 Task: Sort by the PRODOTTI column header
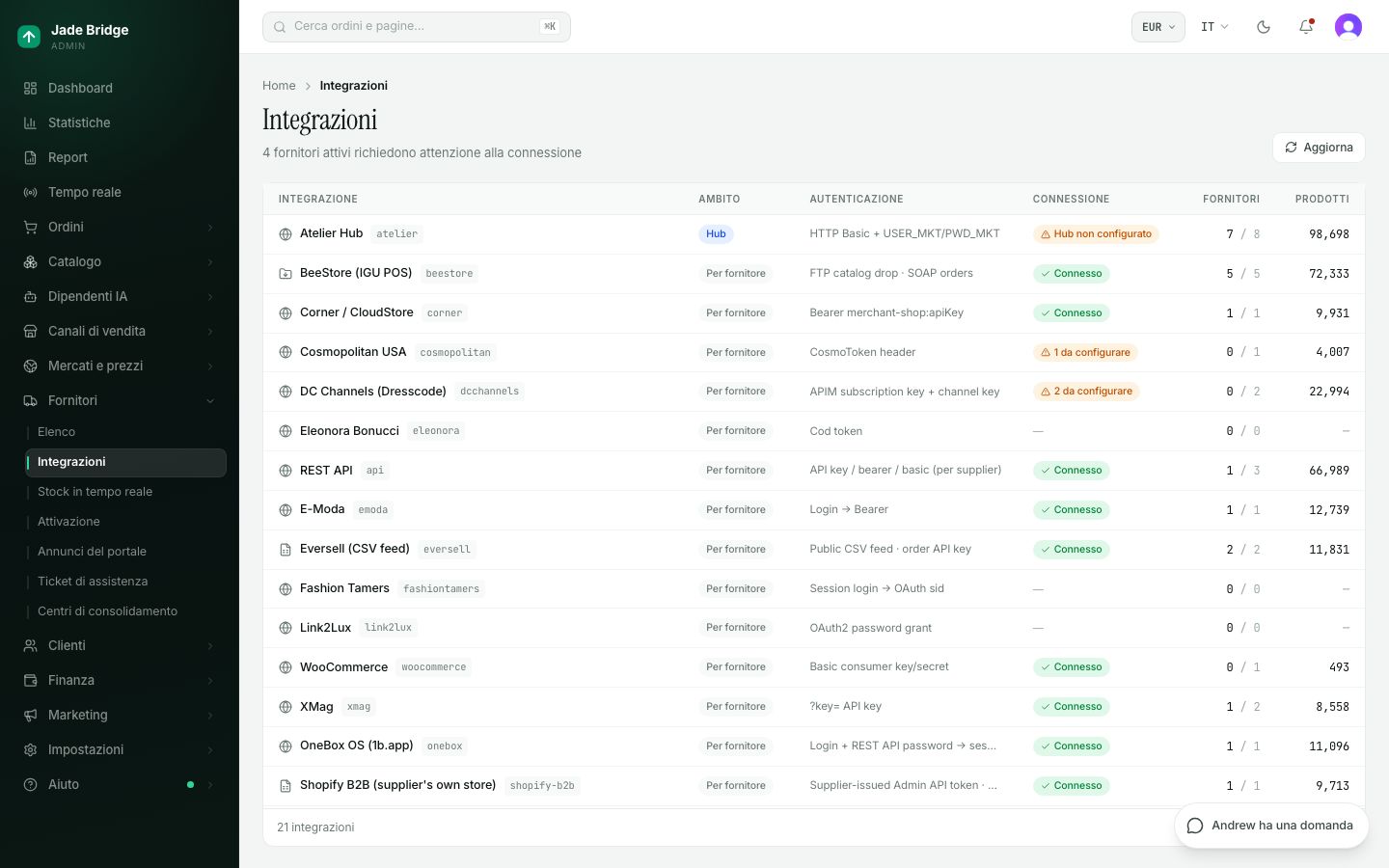coord(1321,200)
